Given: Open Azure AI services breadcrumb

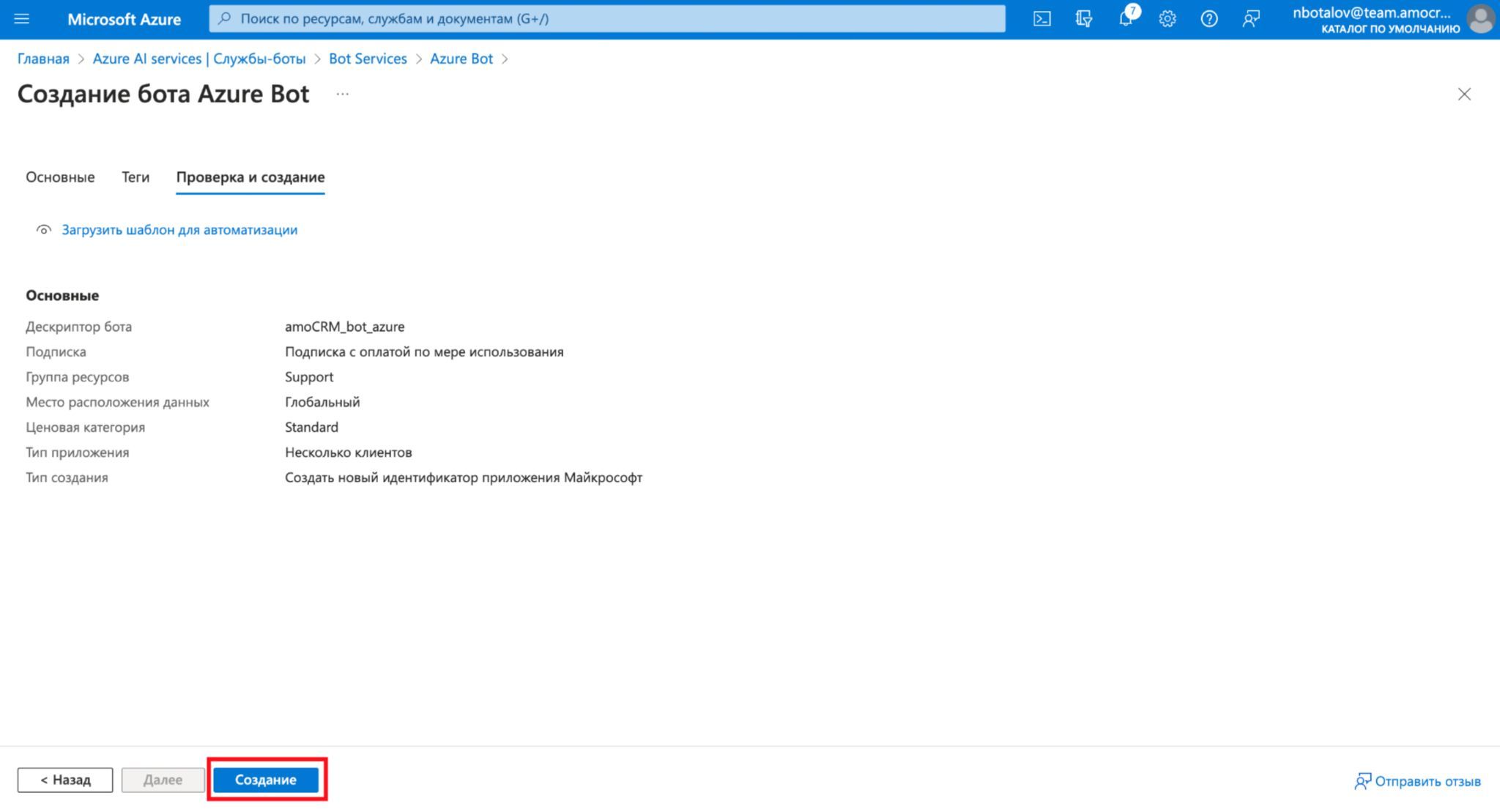Looking at the screenshot, I should click(x=199, y=59).
